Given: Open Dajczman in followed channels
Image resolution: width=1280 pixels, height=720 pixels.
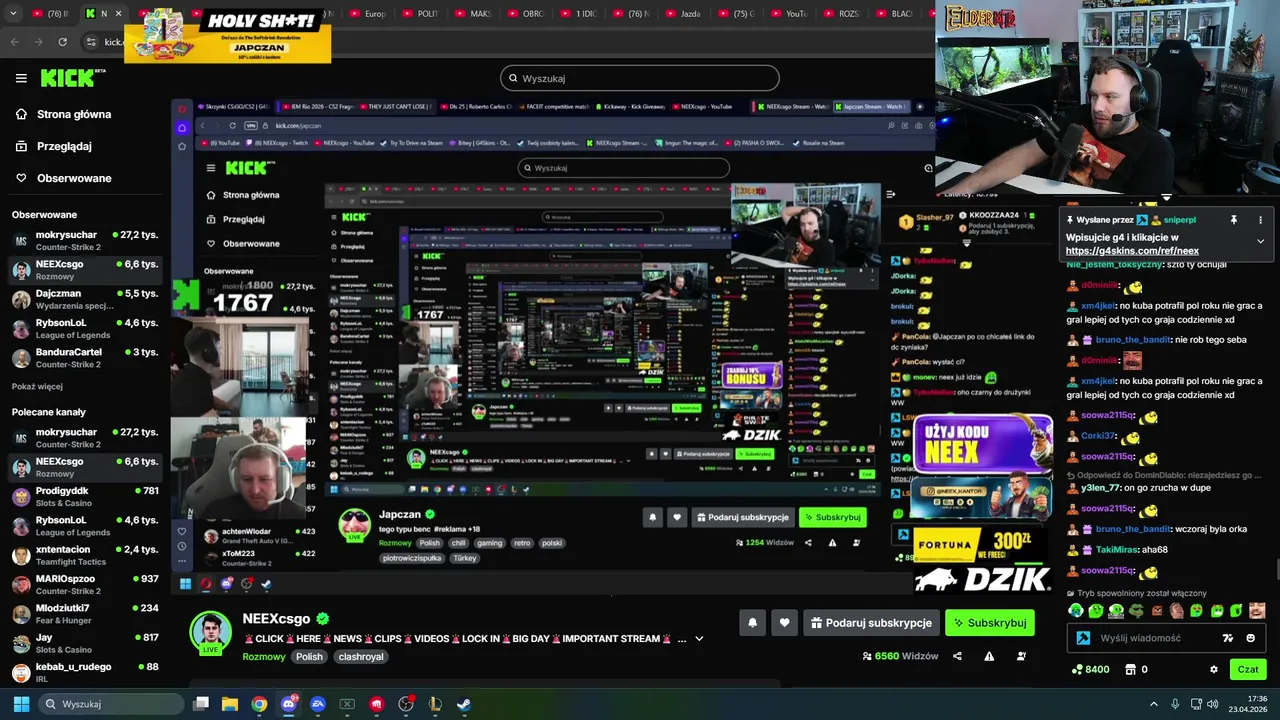Looking at the screenshot, I should 85,299.
